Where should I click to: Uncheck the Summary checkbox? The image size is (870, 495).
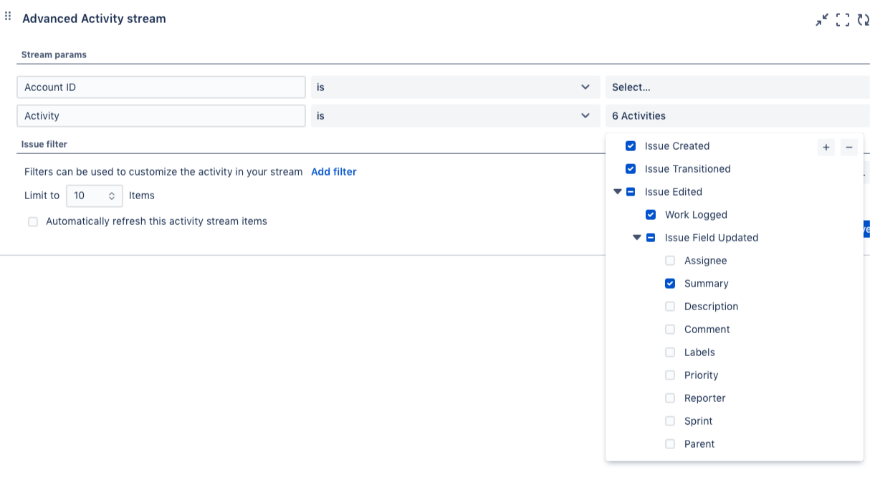click(x=670, y=284)
